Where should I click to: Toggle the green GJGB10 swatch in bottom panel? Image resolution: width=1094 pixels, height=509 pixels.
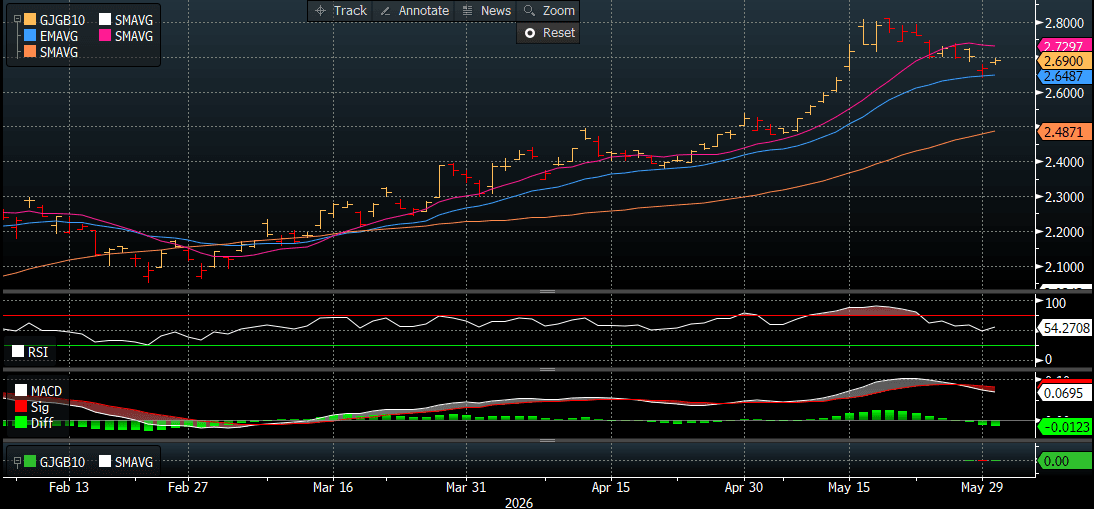point(30,461)
